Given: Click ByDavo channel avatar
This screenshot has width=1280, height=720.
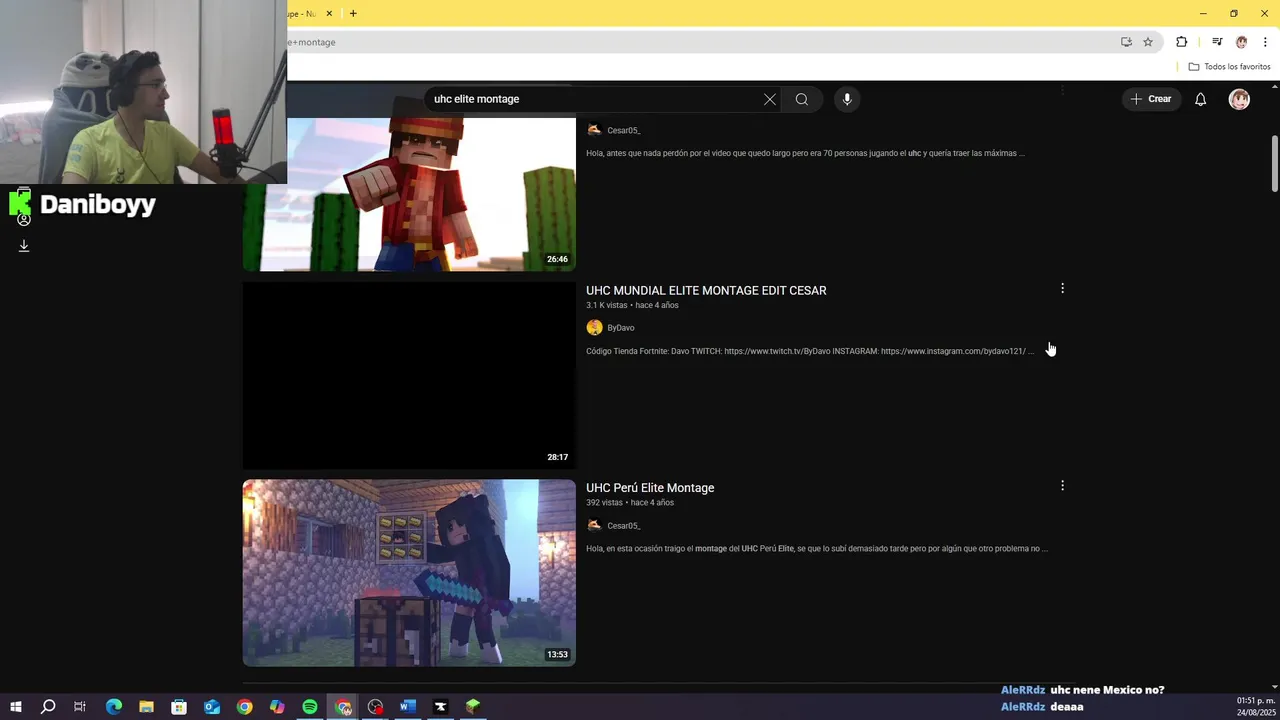Looking at the screenshot, I should [x=594, y=328].
